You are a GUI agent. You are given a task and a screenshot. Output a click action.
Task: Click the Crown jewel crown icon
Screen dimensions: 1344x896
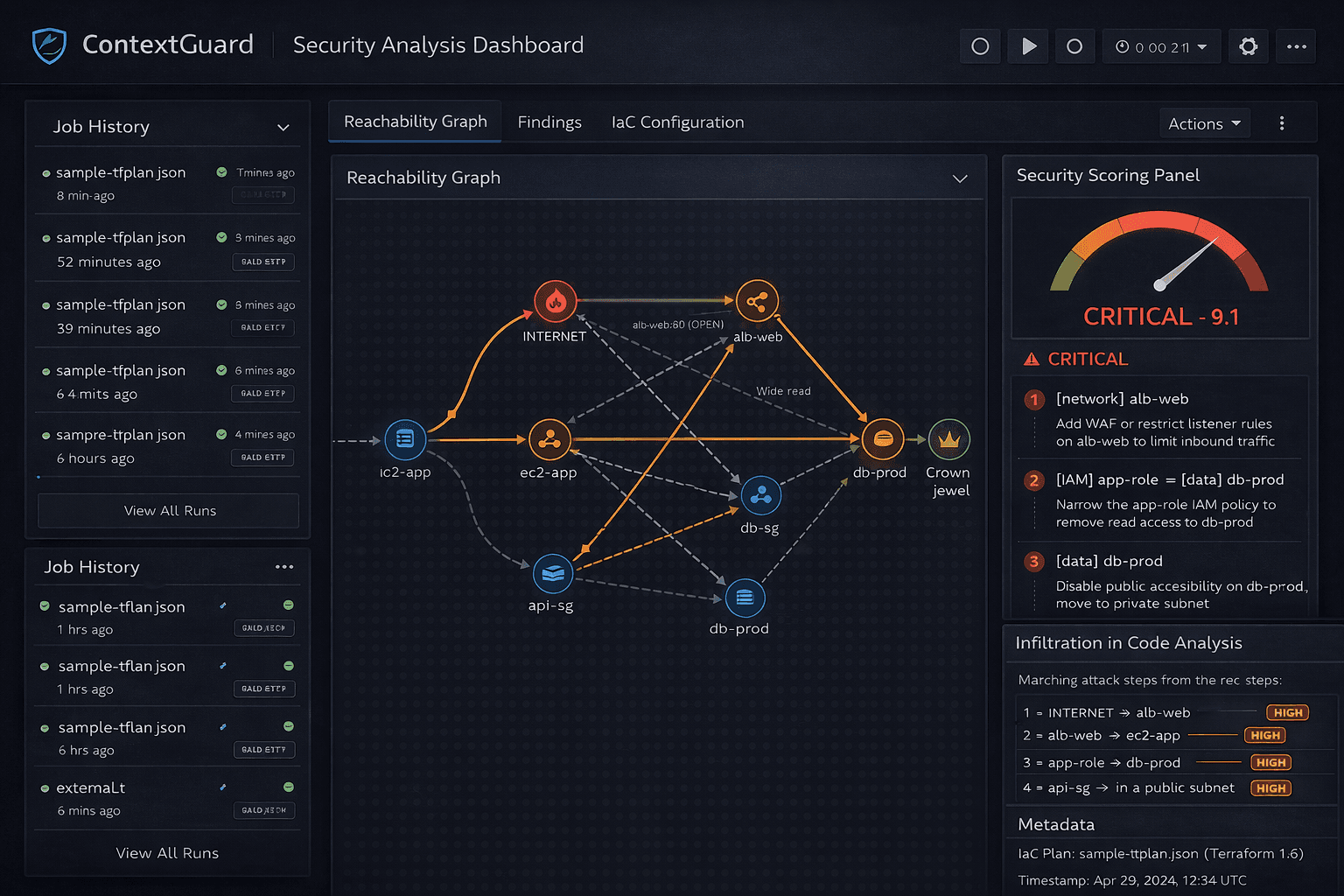pos(948,439)
